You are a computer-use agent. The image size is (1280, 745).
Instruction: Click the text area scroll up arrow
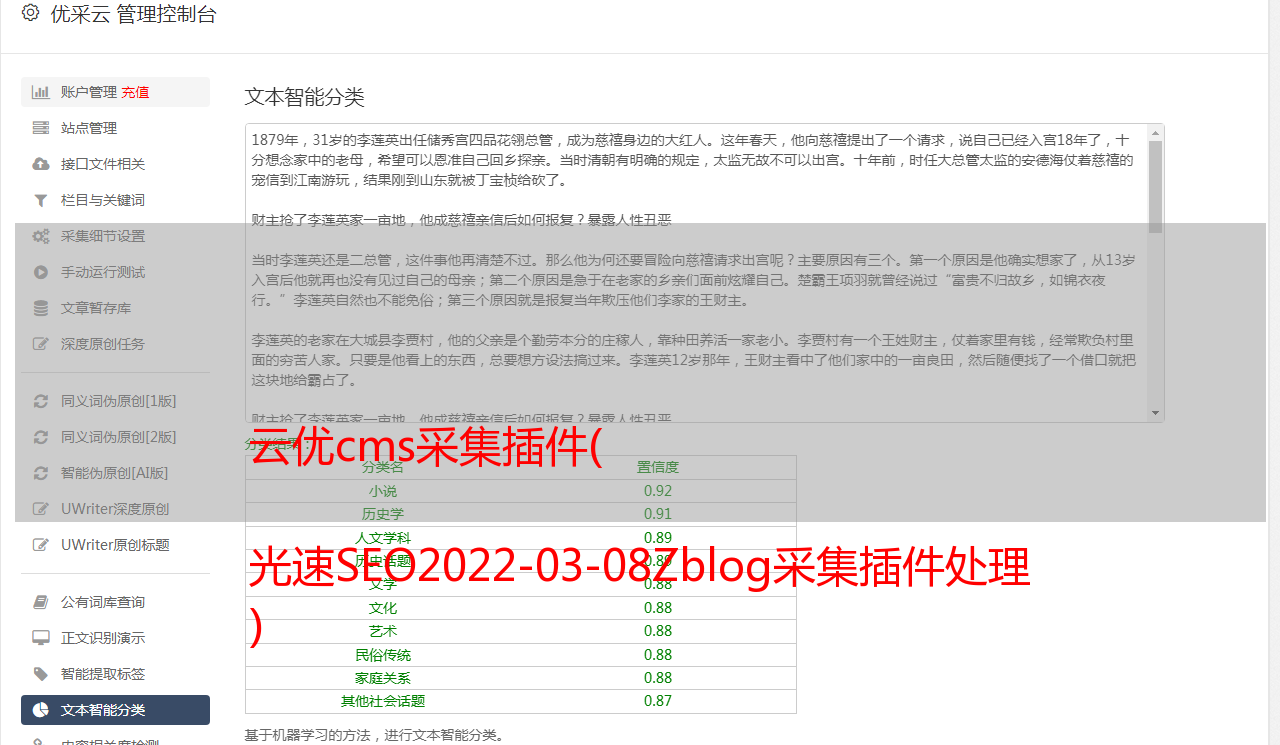pos(1156,132)
